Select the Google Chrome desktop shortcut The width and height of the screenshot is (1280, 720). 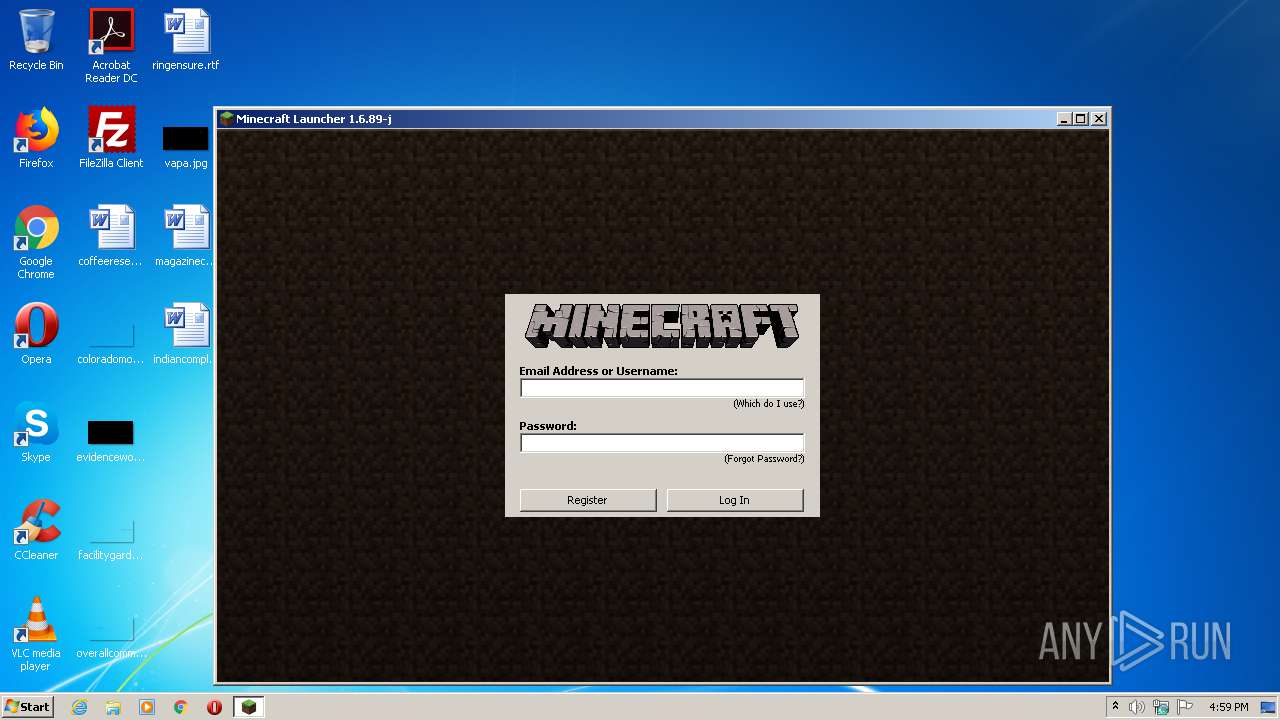[36, 243]
